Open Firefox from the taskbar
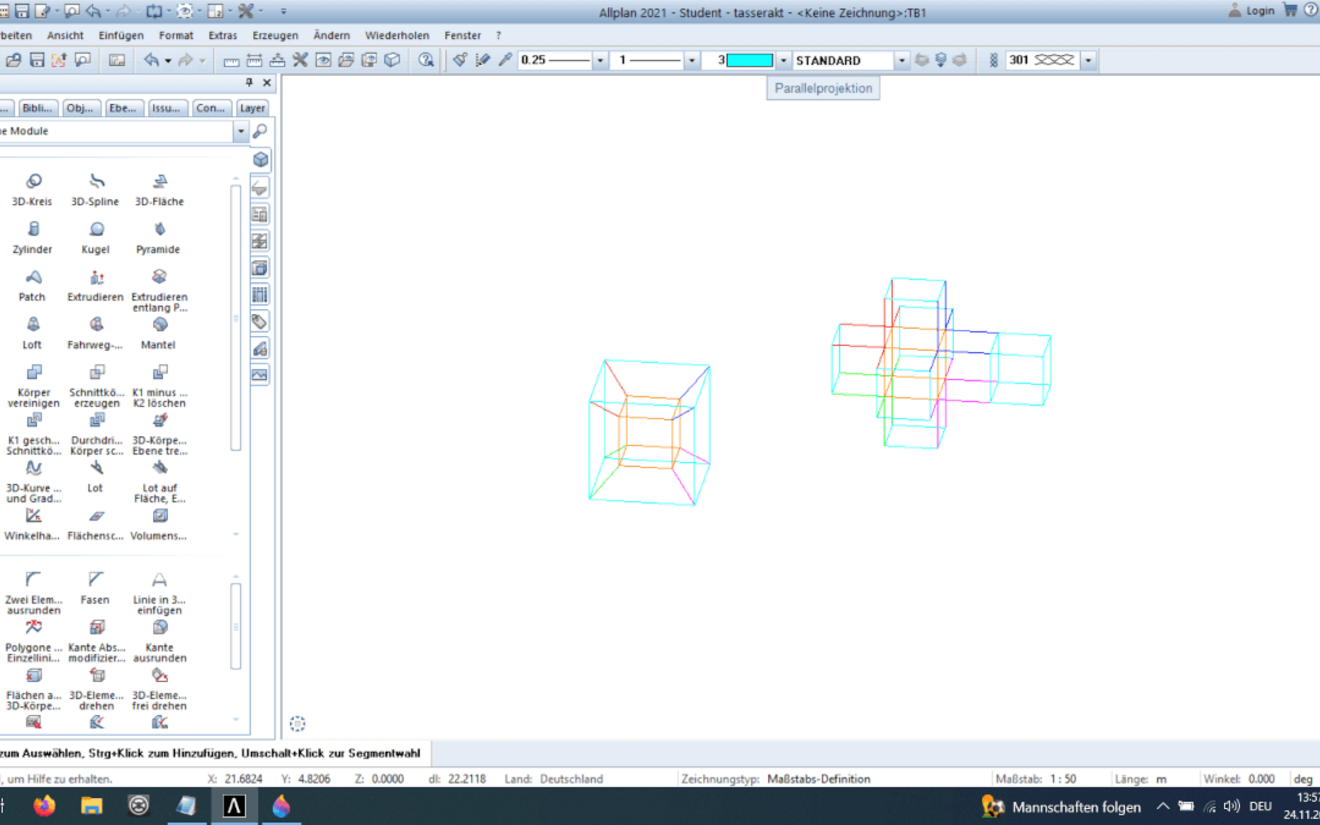This screenshot has height=825, width=1320. tap(44, 806)
